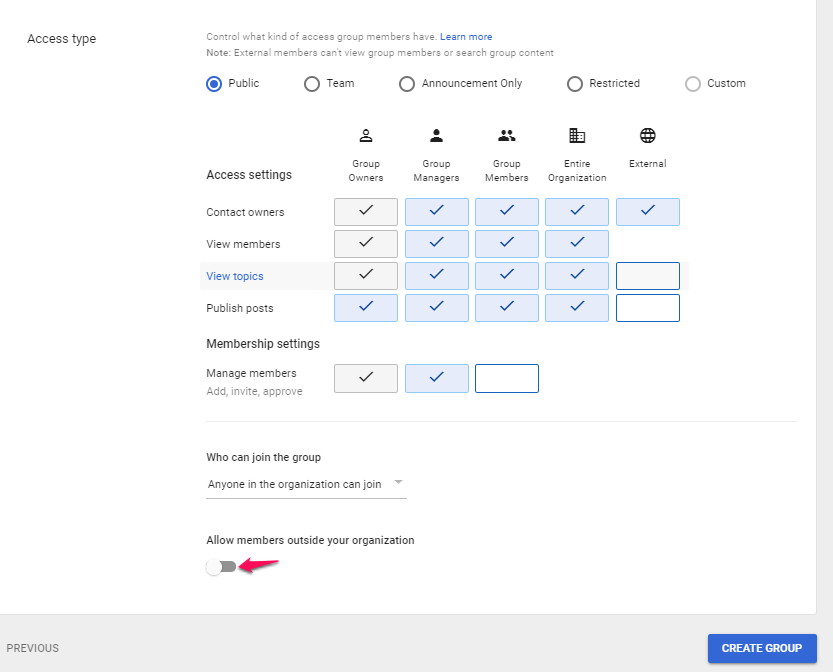Select the Team access type
The height and width of the screenshot is (672, 833).
(312, 84)
